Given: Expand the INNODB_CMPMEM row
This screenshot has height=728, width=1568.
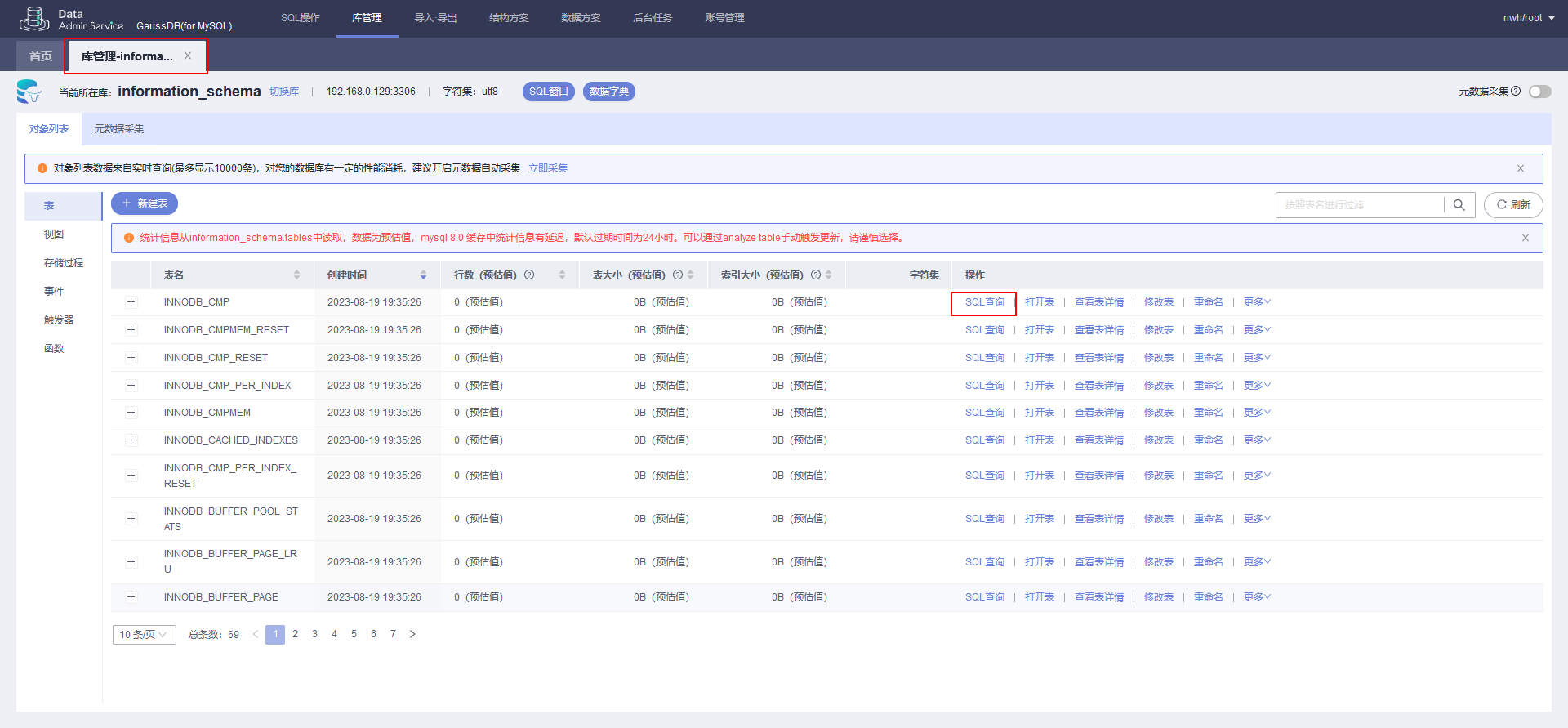Looking at the screenshot, I should 131,413.
